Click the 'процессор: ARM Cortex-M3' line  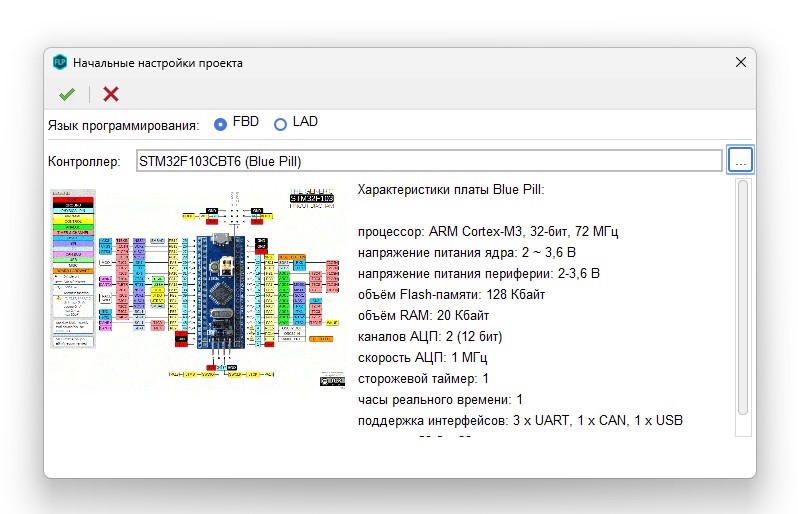pyautogui.click(x=488, y=232)
